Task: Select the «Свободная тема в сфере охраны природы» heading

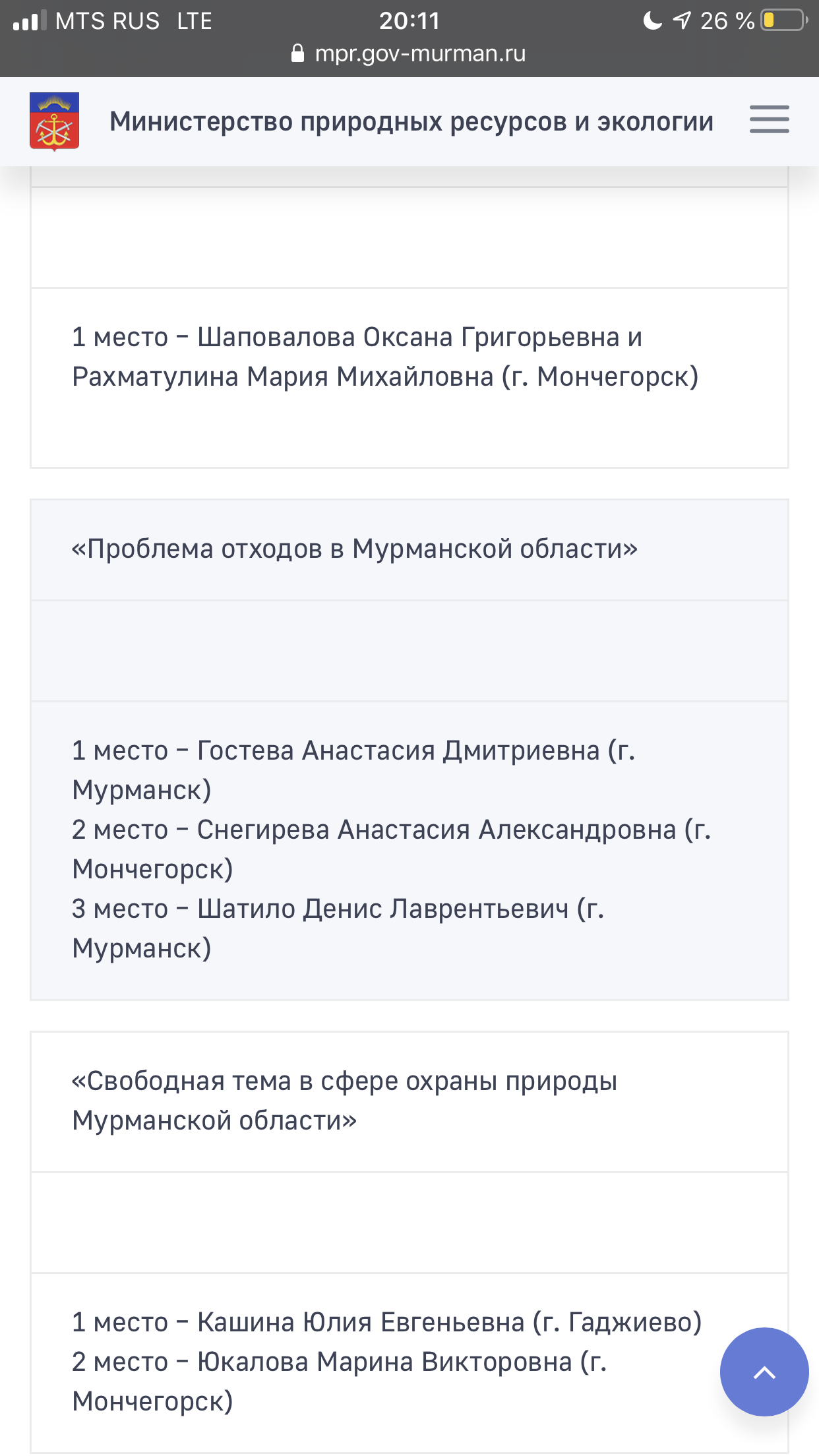Action: coord(344,1101)
